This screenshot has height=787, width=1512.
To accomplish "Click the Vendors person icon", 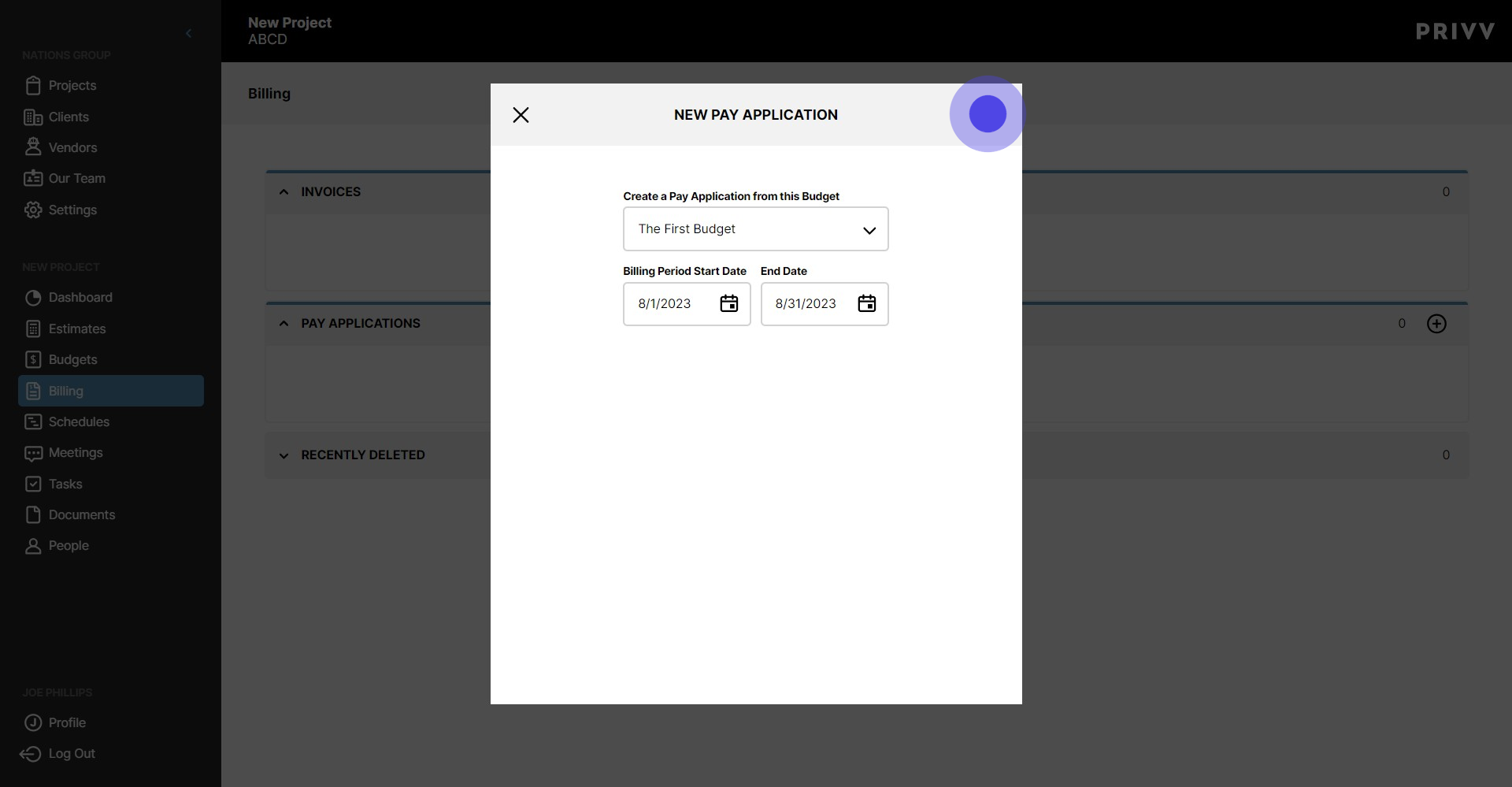I will tap(33, 147).
